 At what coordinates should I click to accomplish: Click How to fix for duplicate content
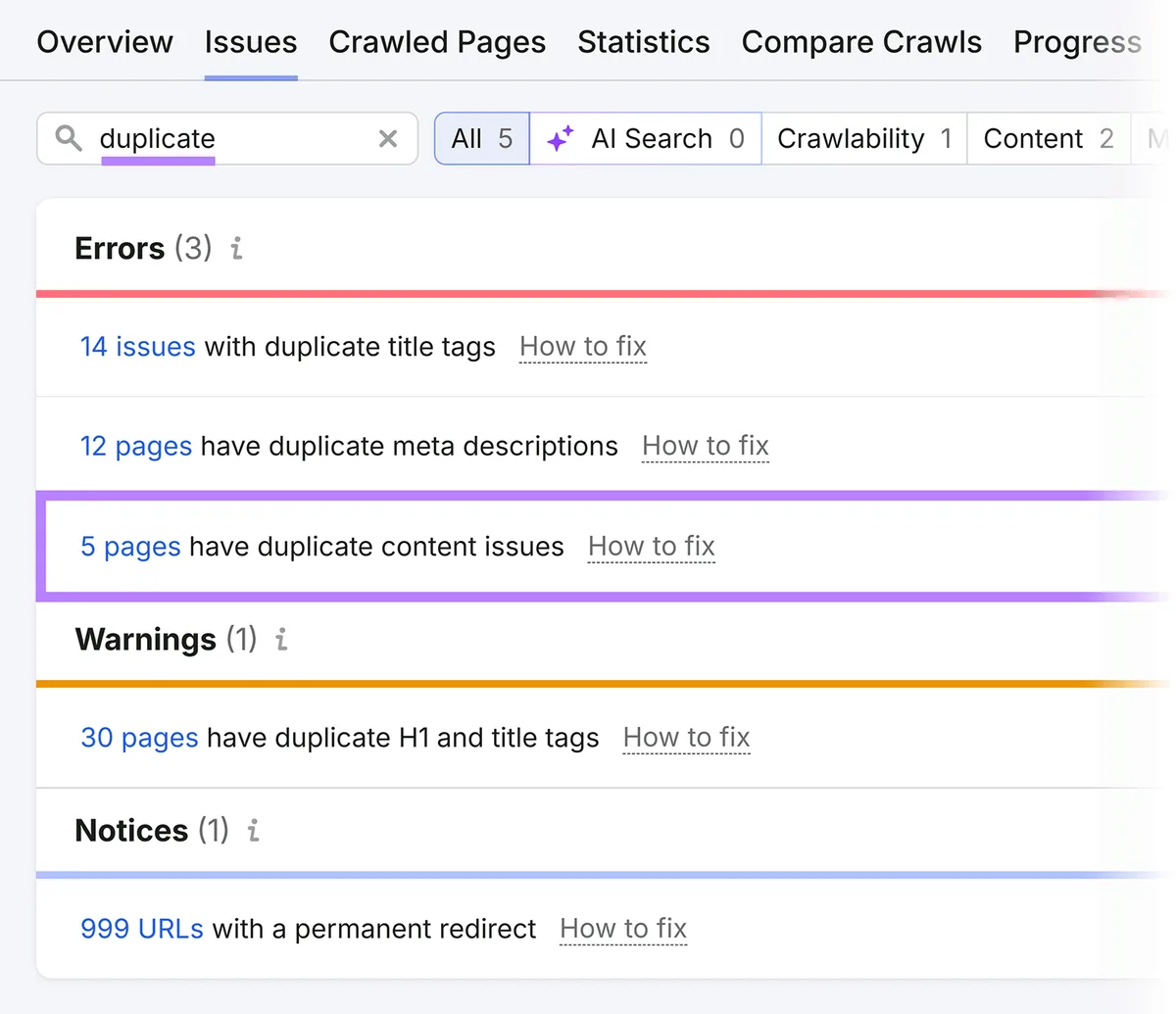[652, 547]
